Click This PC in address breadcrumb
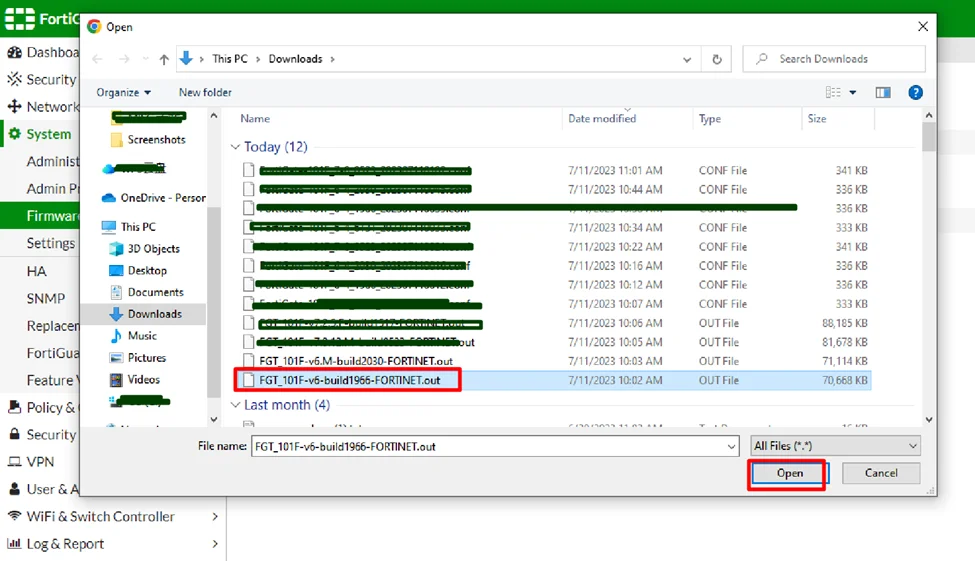 [x=229, y=59]
